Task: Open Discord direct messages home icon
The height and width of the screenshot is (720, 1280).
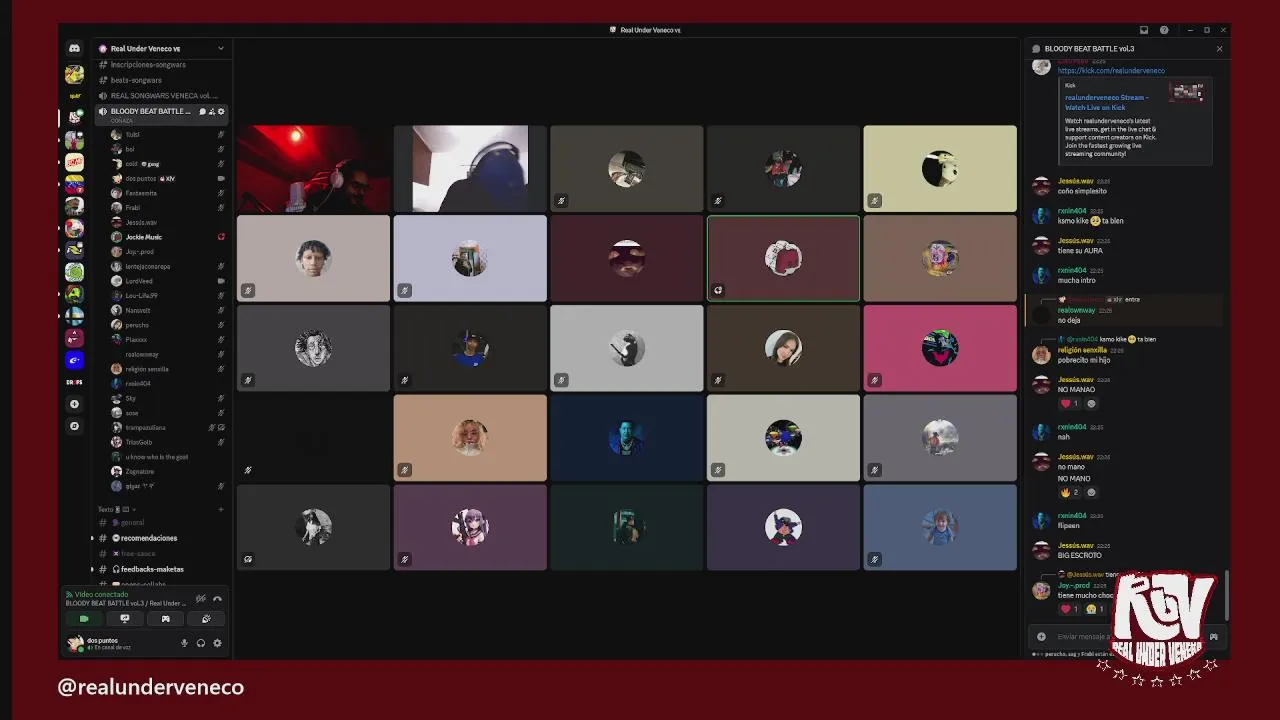Action: point(74,48)
